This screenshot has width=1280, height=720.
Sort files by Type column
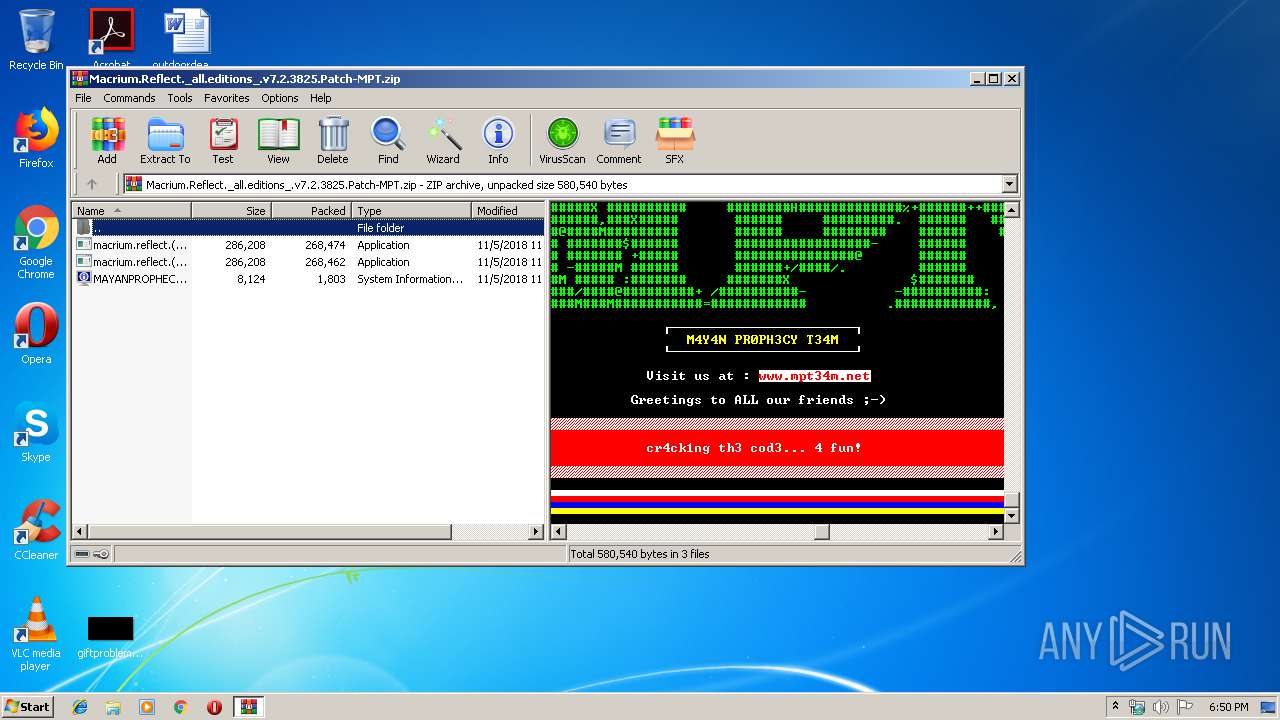(x=411, y=210)
